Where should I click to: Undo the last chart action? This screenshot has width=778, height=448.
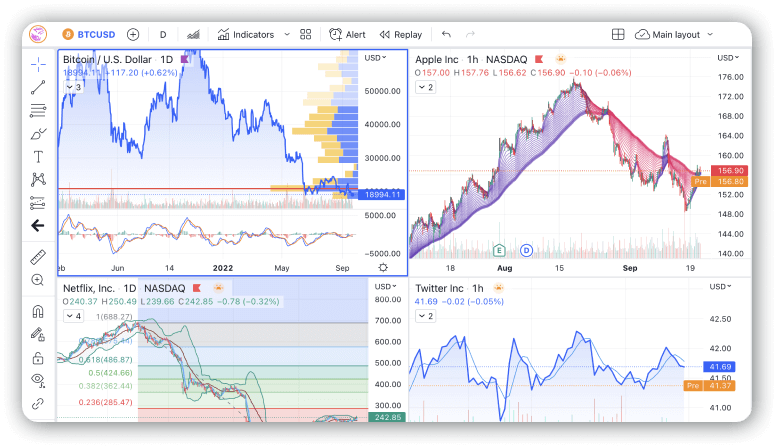click(x=446, y=34)
